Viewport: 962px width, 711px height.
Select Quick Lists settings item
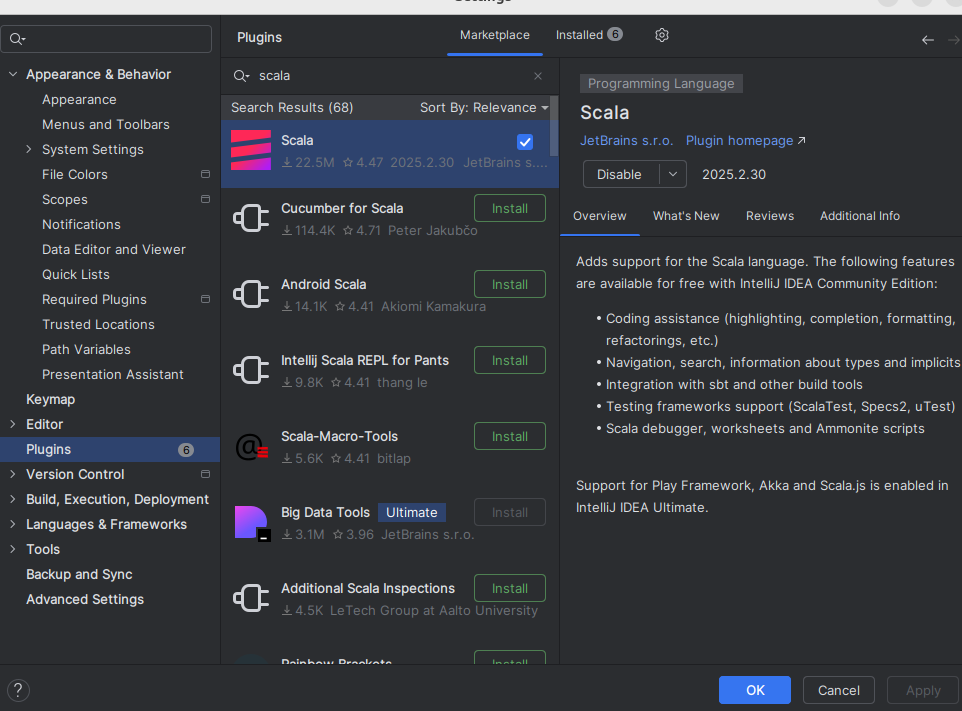click(x=75, y=274)
